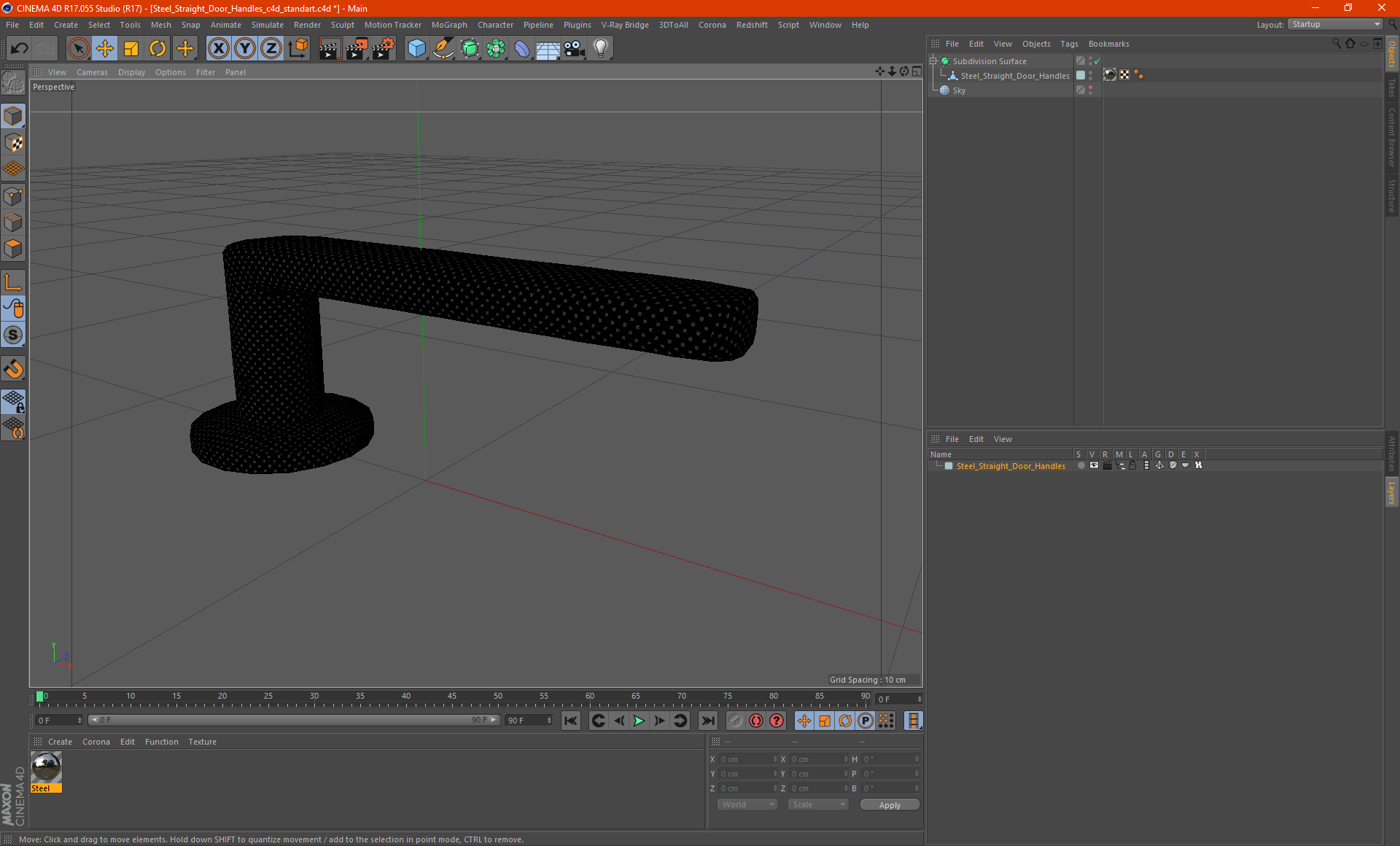Open viewport Filter menu
Image resolution: width=1400 pixels, height=846 pixels.
pyautogui.click(x=206, y=72)
